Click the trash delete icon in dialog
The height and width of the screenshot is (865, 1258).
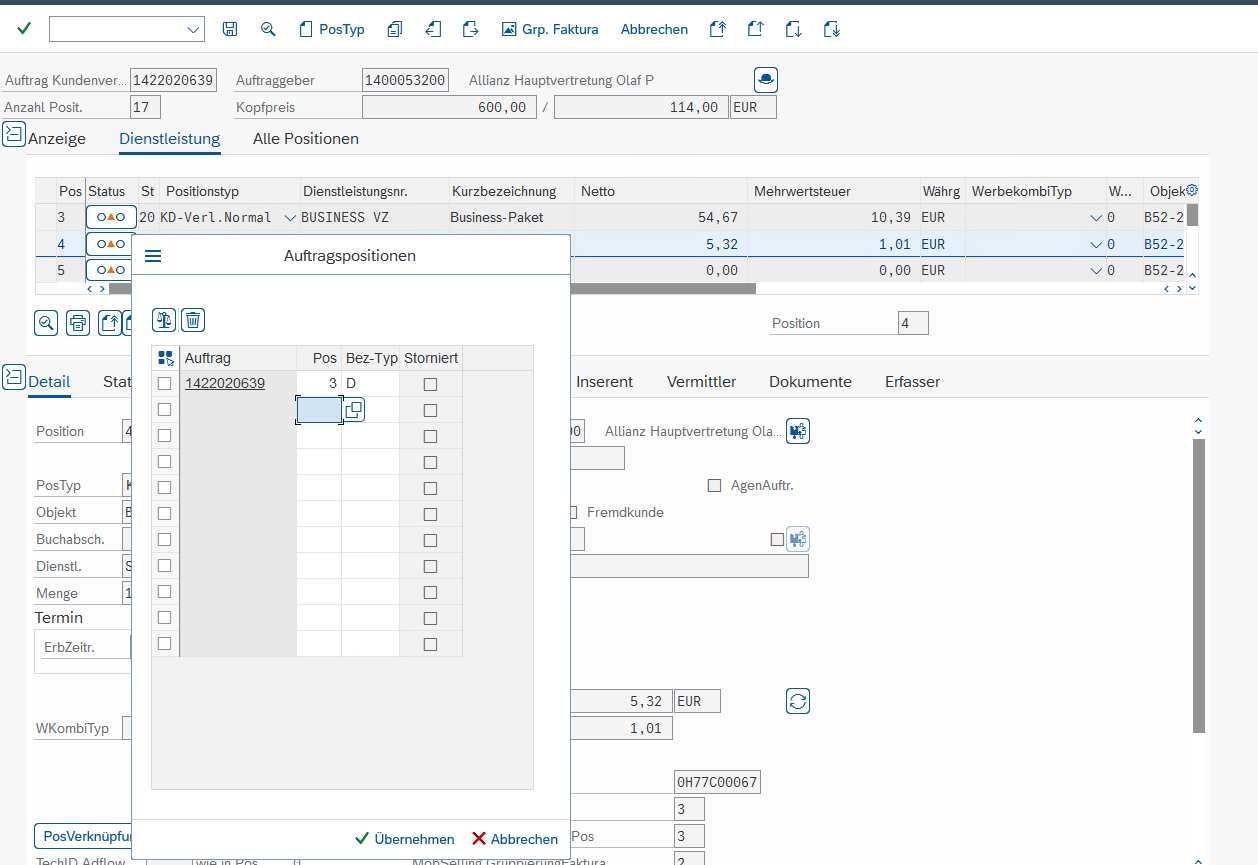(193, 320)
